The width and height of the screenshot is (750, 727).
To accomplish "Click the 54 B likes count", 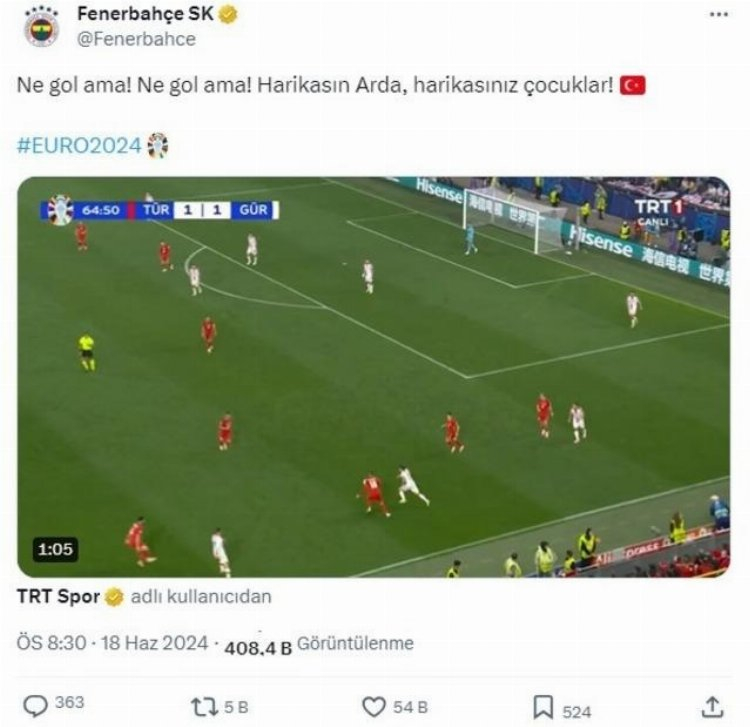I will tap(410, 707).
